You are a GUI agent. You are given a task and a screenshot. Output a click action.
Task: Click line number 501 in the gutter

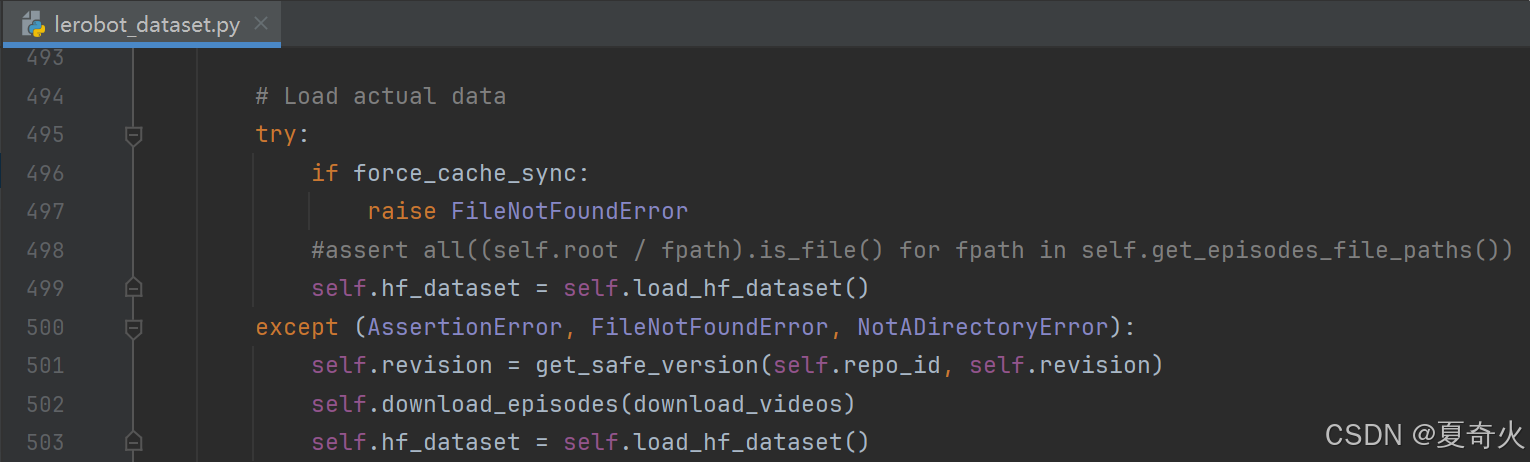(45, 365)
